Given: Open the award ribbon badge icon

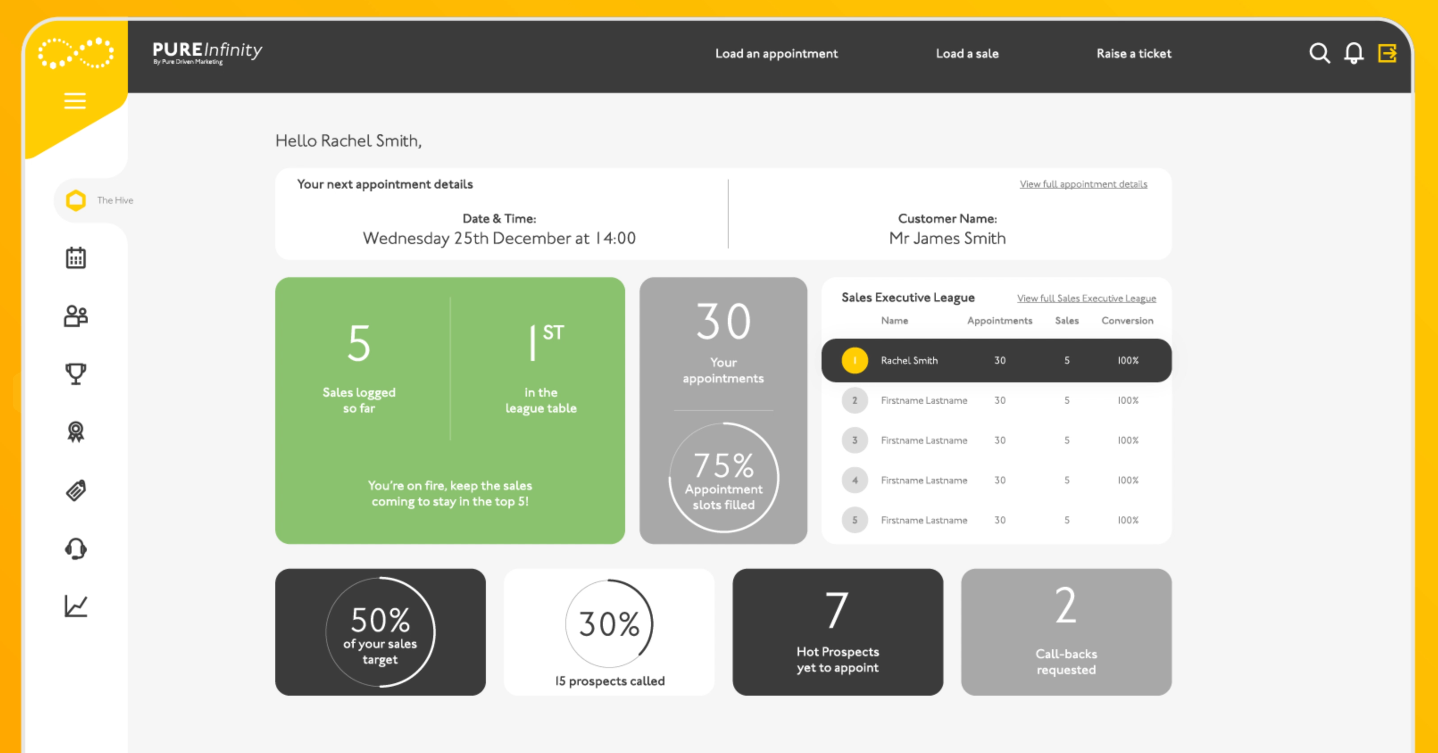Looking at the screenshot, I should click(x=76, y=432).
